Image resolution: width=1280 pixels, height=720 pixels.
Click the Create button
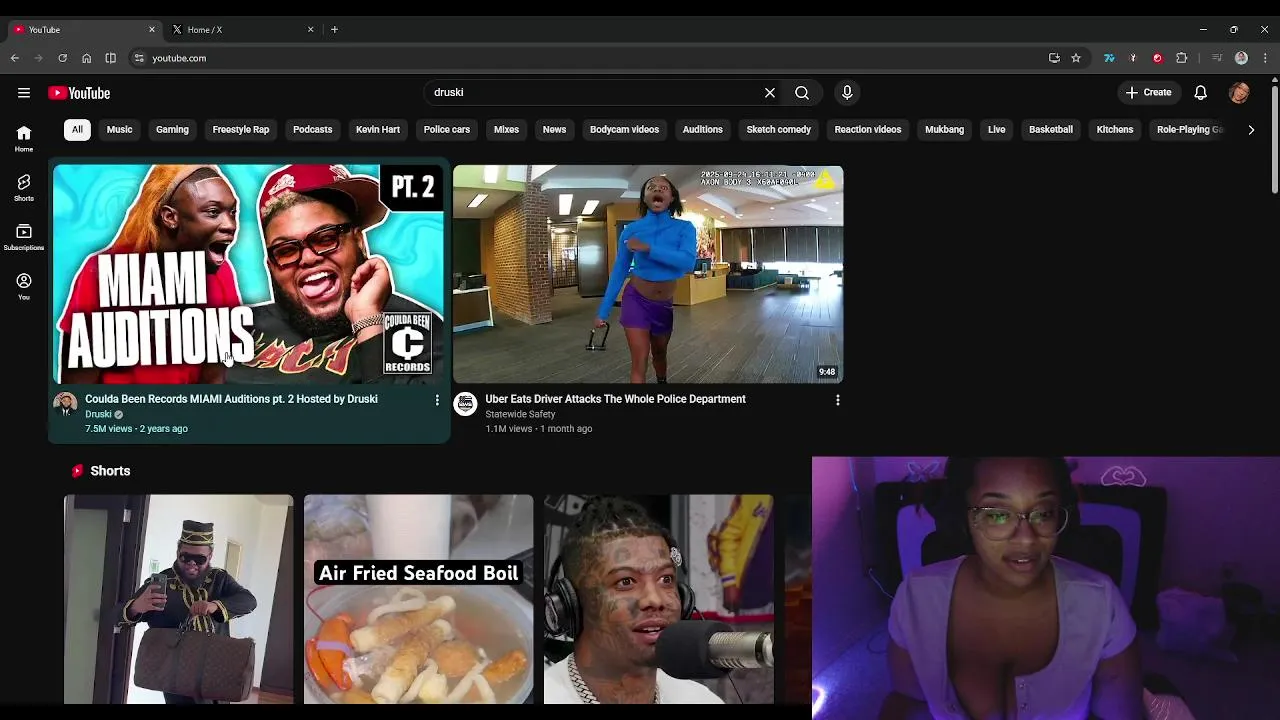pos(1149,92)
